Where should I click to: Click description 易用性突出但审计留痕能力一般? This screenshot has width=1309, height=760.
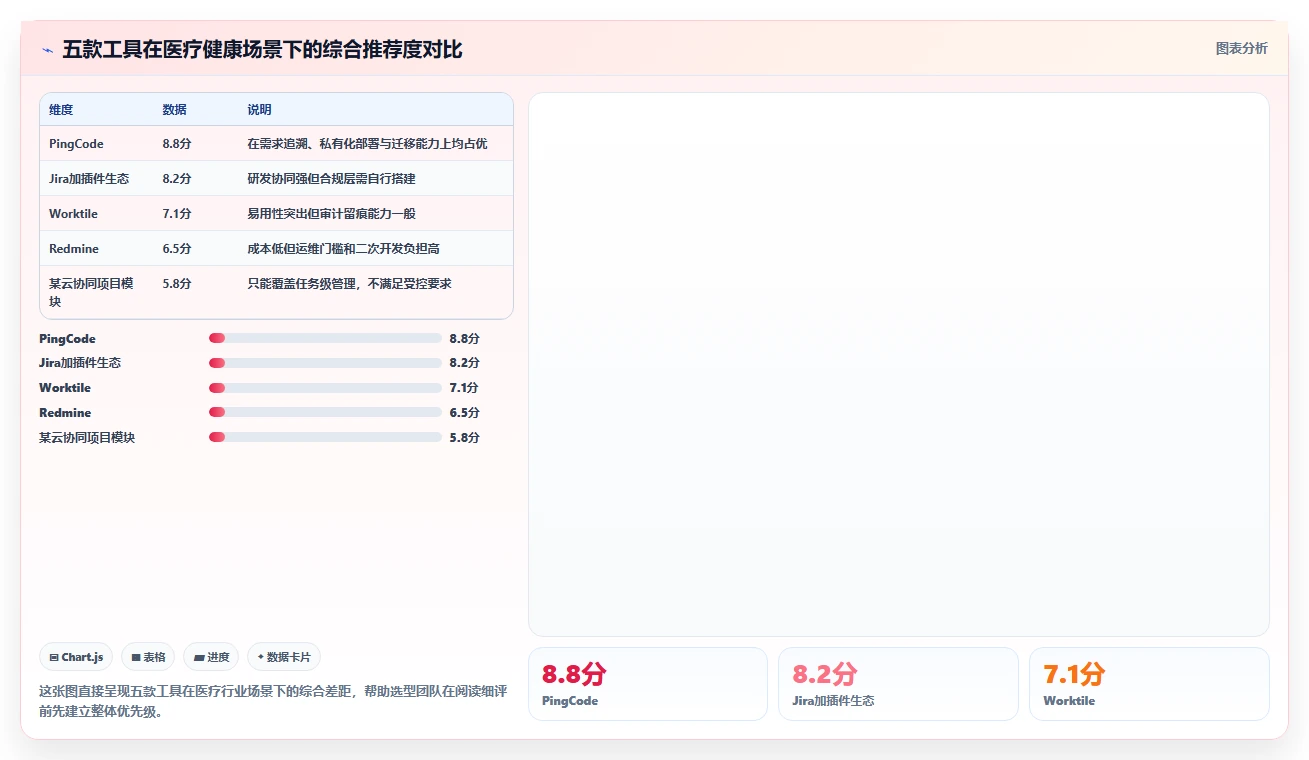coord(331,214)
